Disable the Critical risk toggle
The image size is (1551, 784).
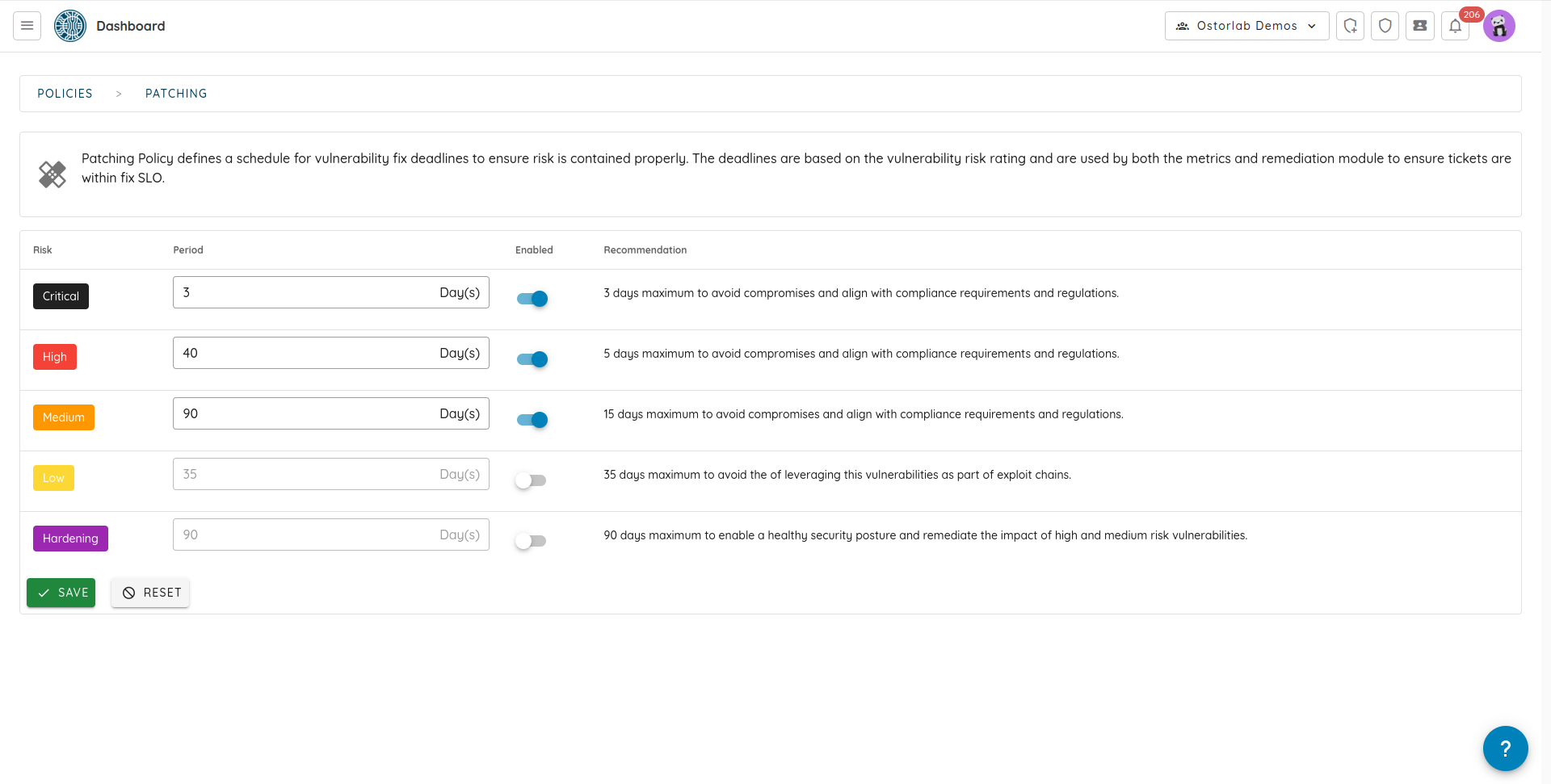point(532,299)
